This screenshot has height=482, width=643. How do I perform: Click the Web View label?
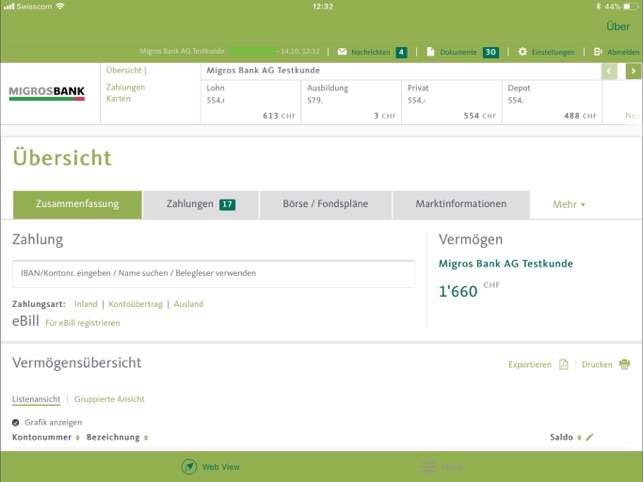tap(221, 467)
